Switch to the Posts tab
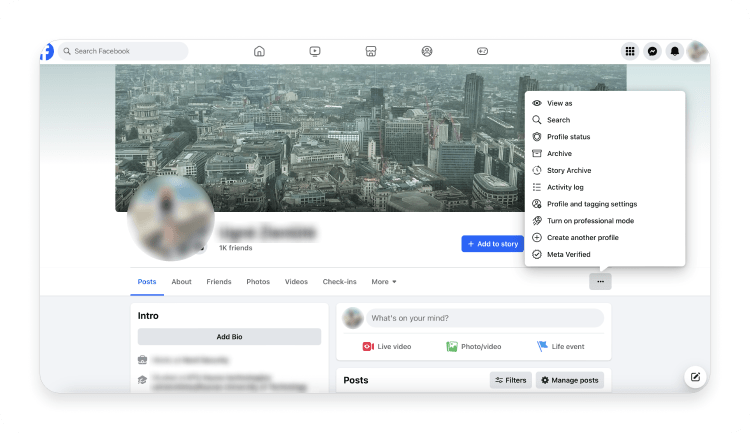The image size is (750, 433). [147, 282]
